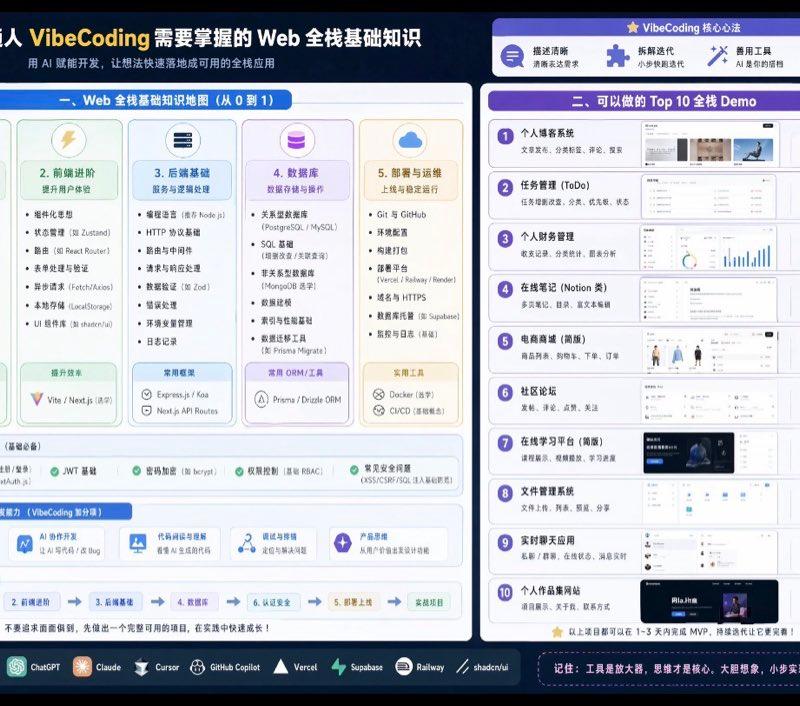Click the blue cloud icon above 部署与运维
Viewport: 800px width, 706px height.
410,140
